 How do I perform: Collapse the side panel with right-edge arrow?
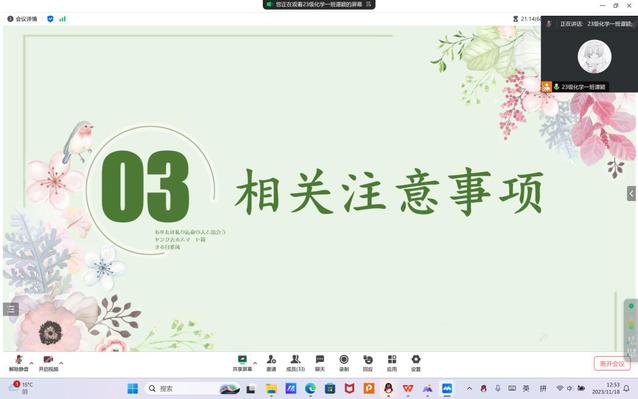[631, 194]
